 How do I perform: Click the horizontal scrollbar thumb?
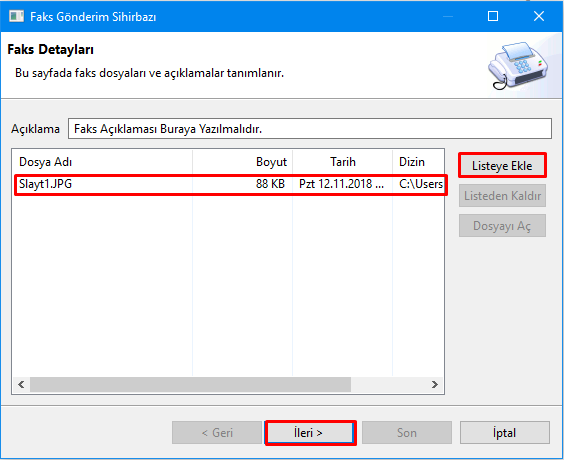point(190,384)
